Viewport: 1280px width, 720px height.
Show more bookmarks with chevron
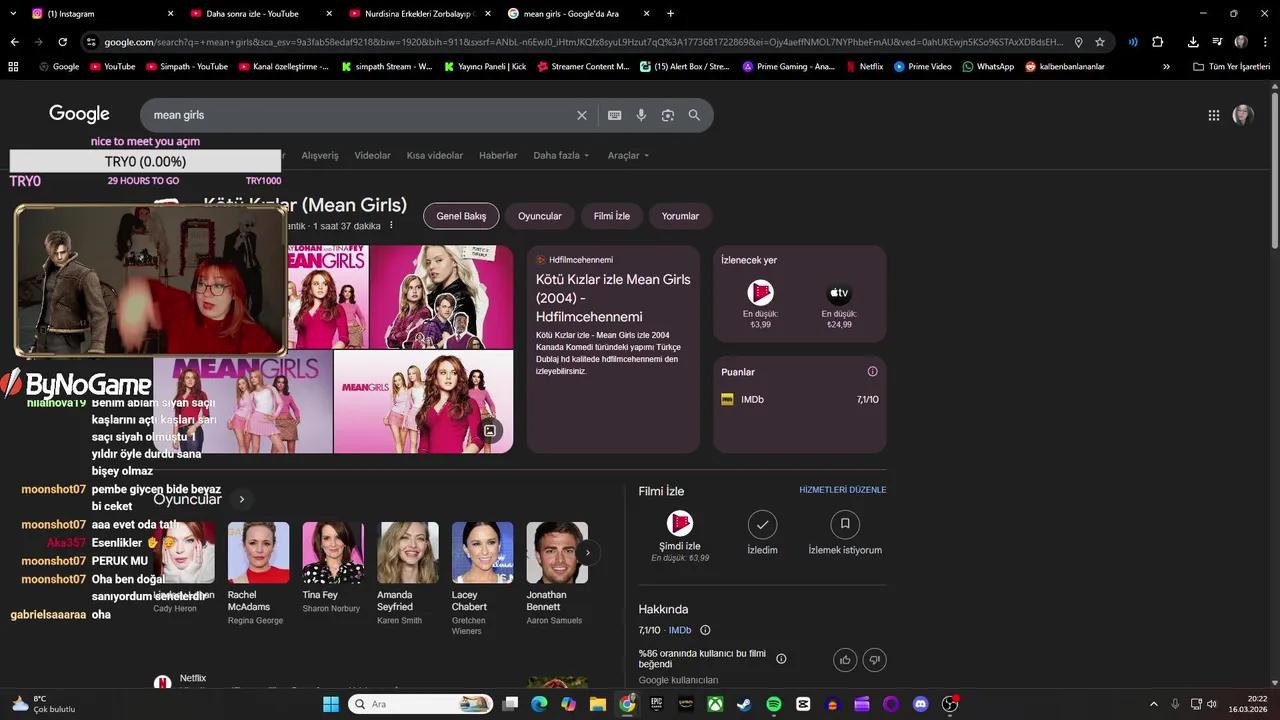[x=1166, y=66]
